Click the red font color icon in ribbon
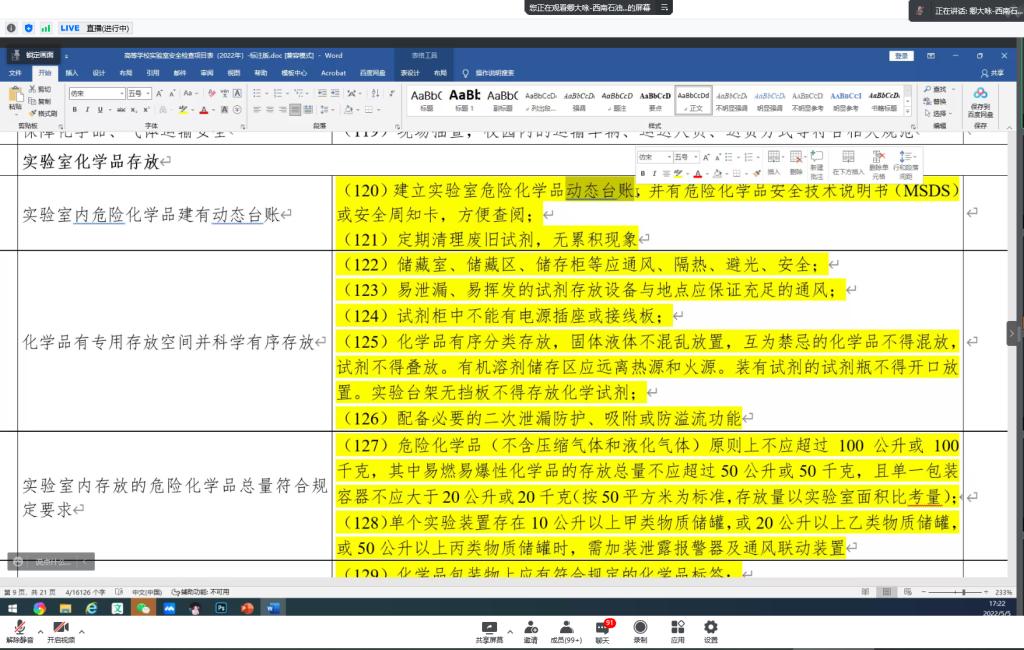This screenshot has height=650, width=1024. click(x=204, y=109)
